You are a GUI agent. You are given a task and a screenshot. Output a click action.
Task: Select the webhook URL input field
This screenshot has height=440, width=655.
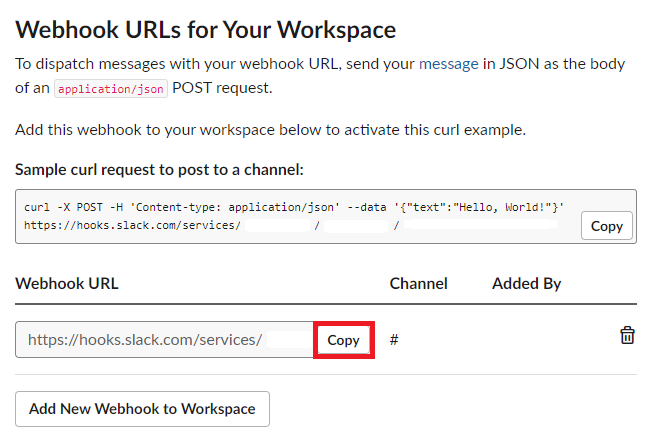pos(165,339)
